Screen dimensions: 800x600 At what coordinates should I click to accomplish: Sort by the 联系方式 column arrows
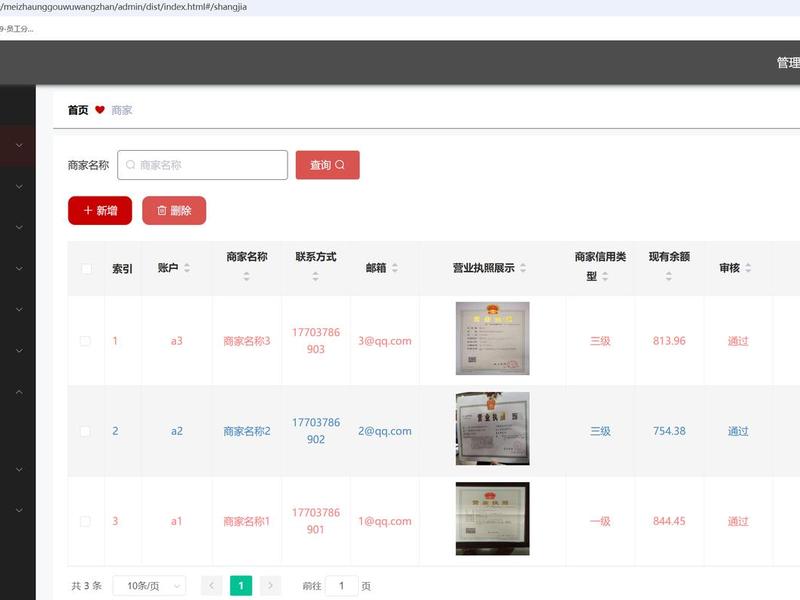tap(315, 277)
